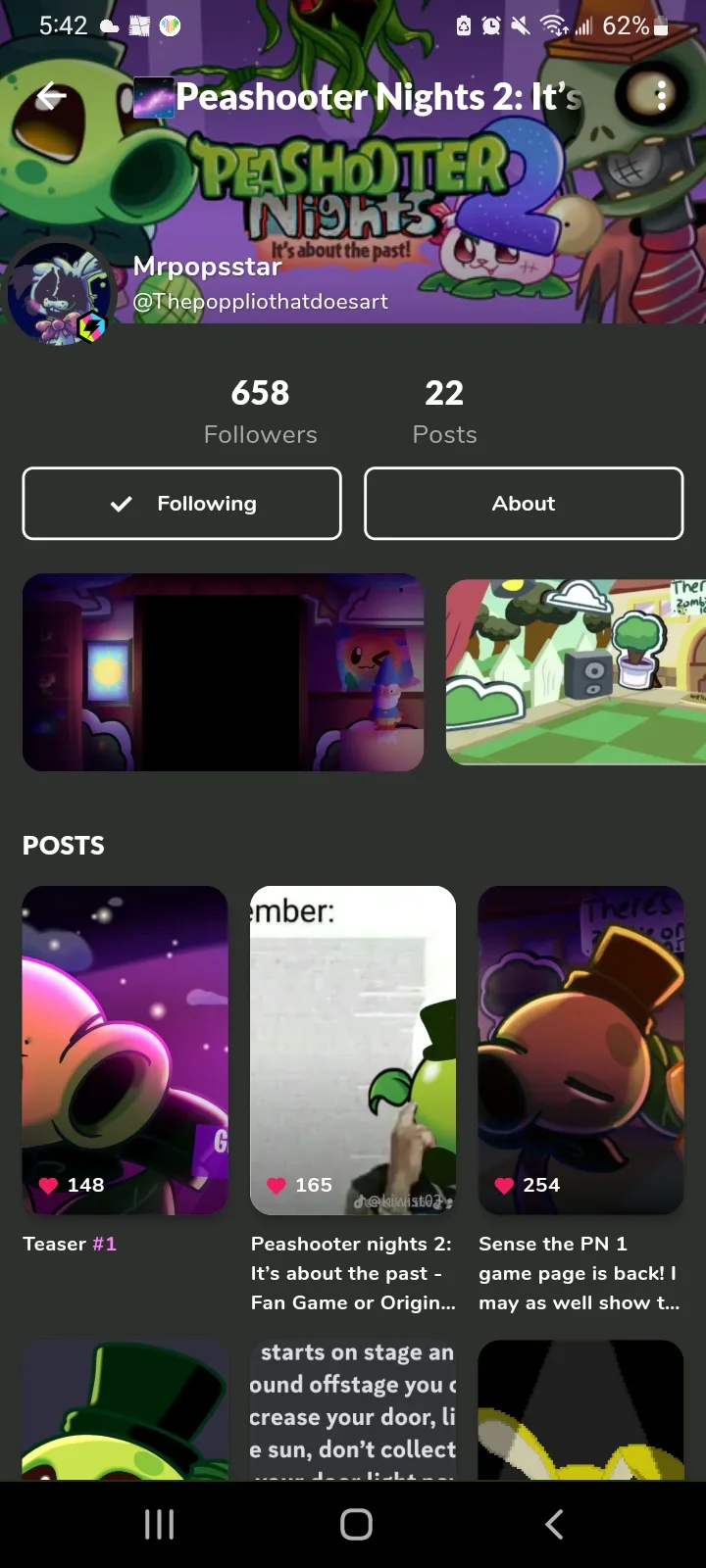The width and height of the screenshot is (706, 1568).
Task: Open the dark room media screenshot thumbnail
Action: (x=224, y=672)
